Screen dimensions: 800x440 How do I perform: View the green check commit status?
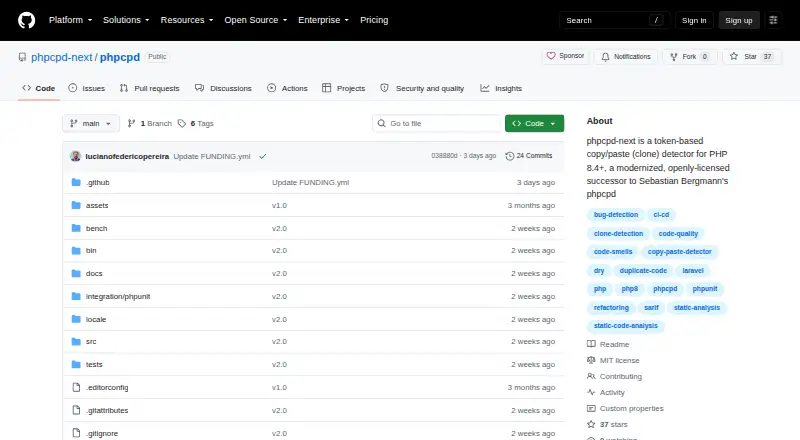tap(262, 156)
